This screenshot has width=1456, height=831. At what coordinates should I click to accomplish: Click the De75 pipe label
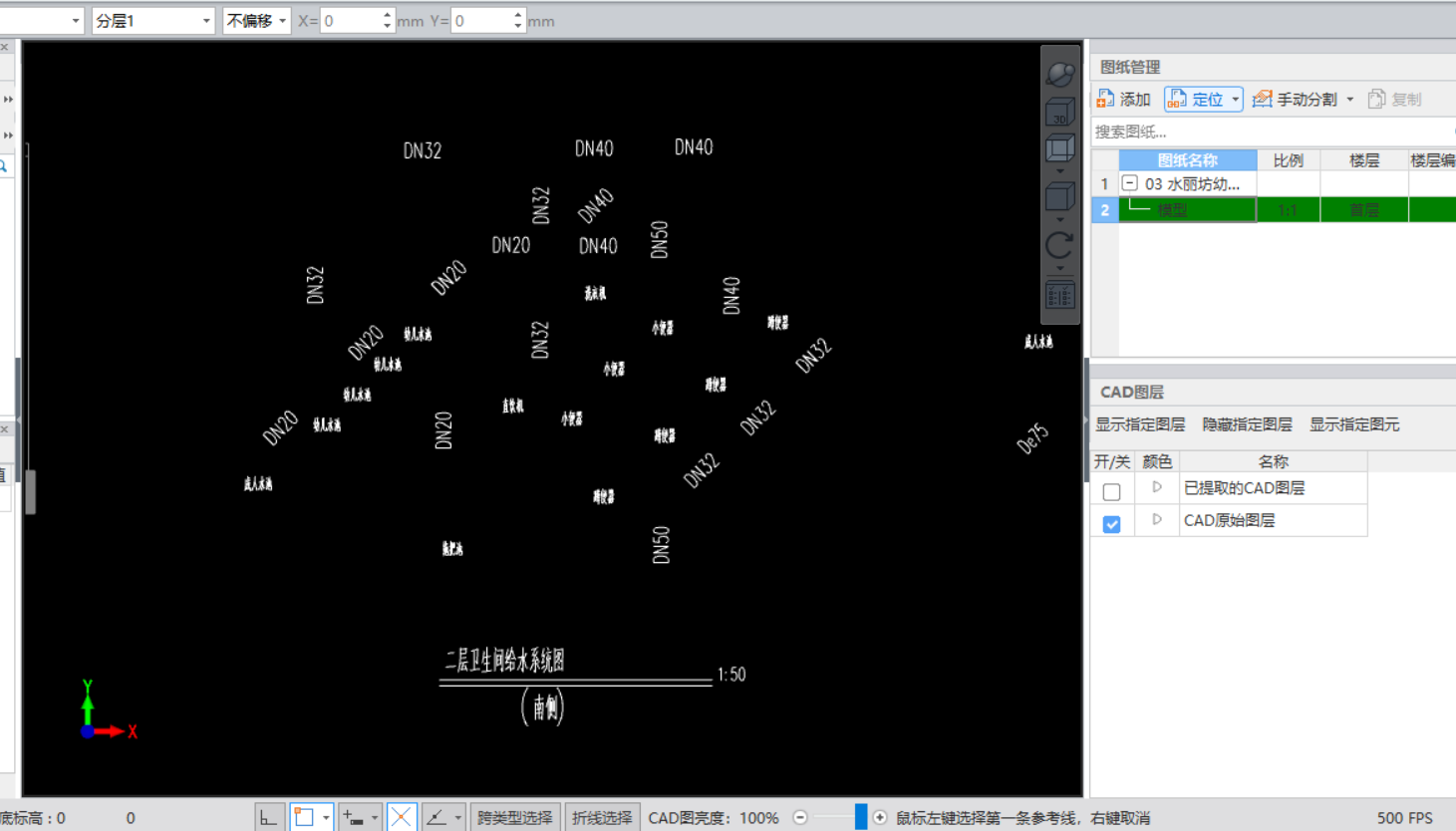[x=1032, y=438]
